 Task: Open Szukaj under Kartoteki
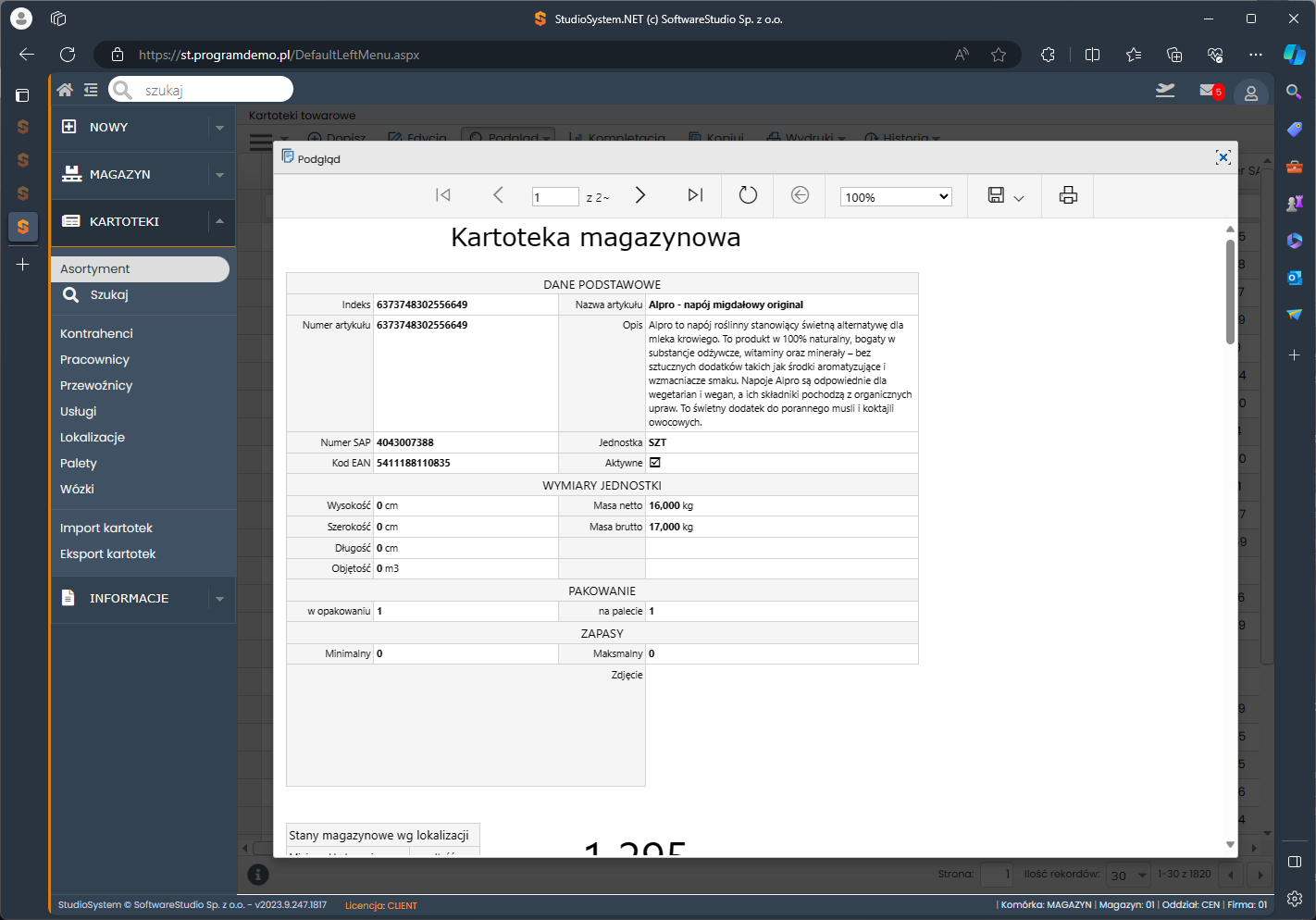(109, 294)
